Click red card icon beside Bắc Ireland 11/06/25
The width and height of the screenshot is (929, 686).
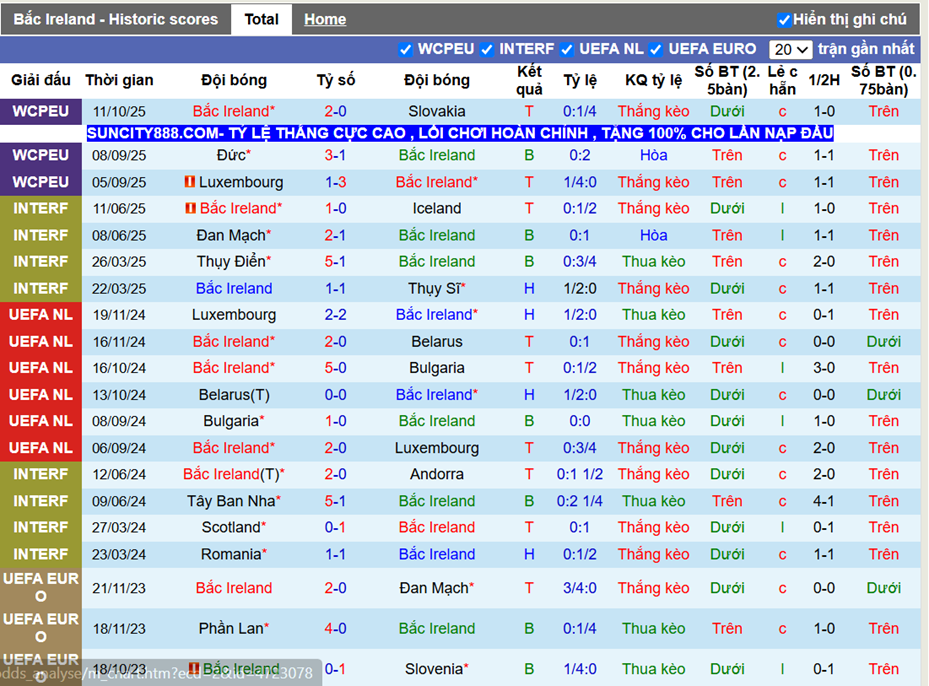[x=190, y=208]
